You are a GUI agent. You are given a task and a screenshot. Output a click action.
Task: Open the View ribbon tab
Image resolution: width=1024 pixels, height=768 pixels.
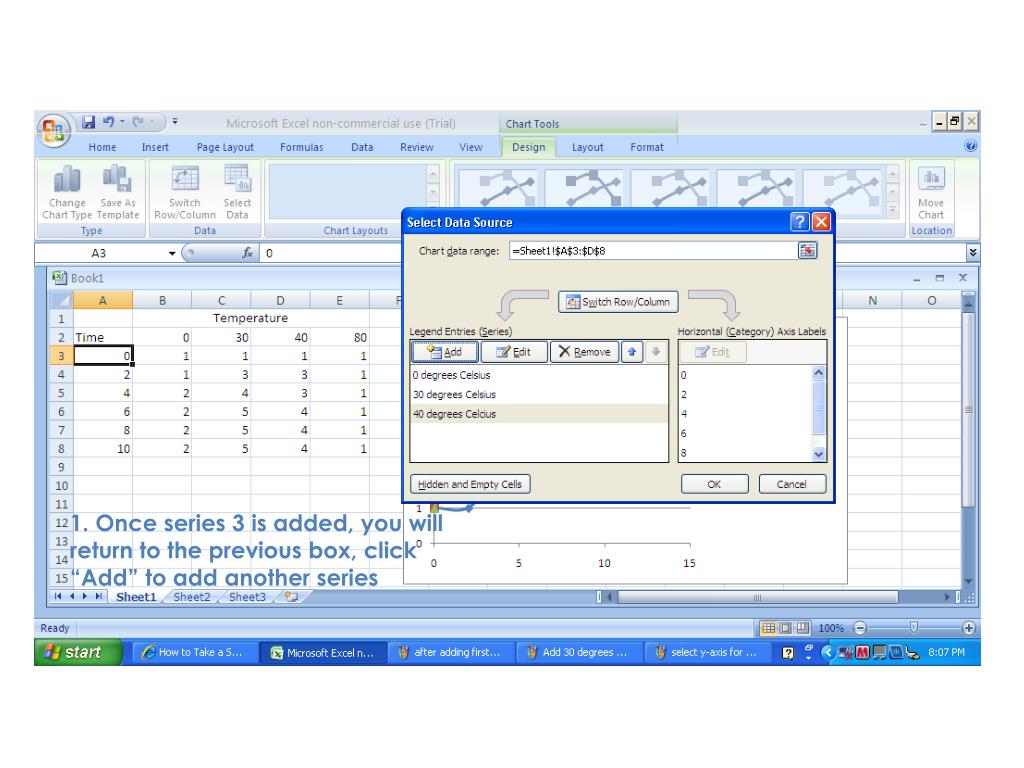[471, 148]
